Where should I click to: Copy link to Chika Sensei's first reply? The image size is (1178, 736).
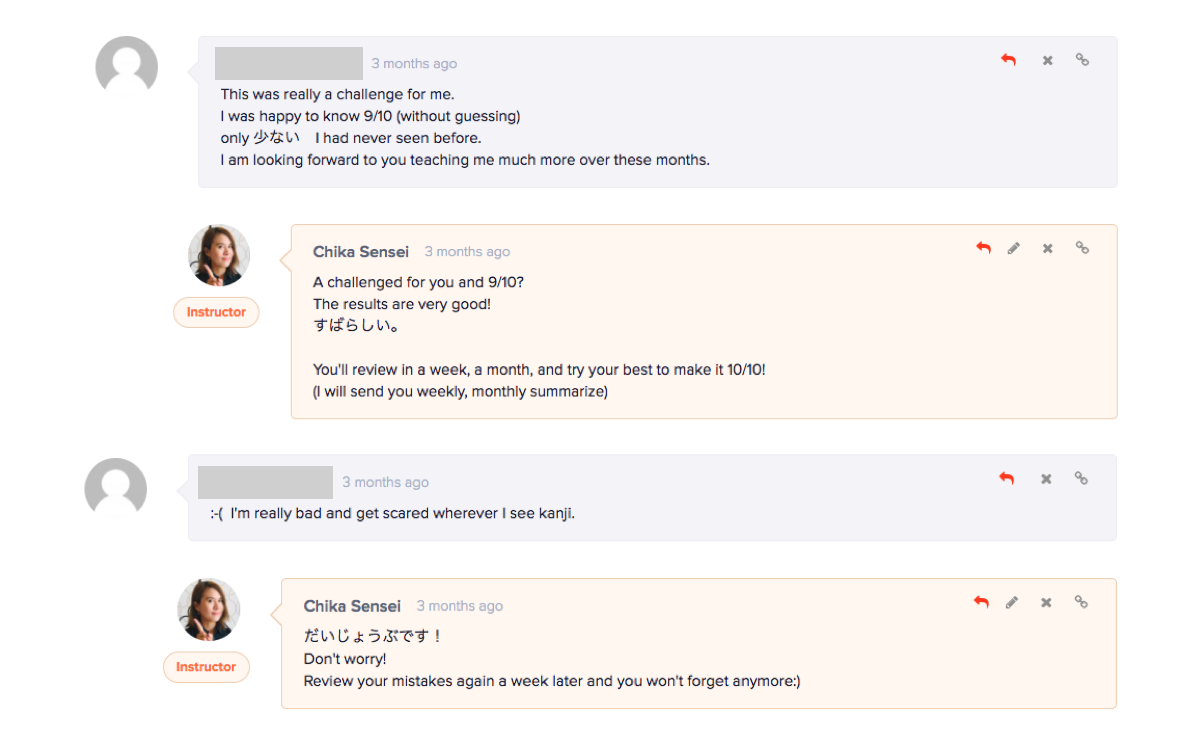coord(1082,248)
